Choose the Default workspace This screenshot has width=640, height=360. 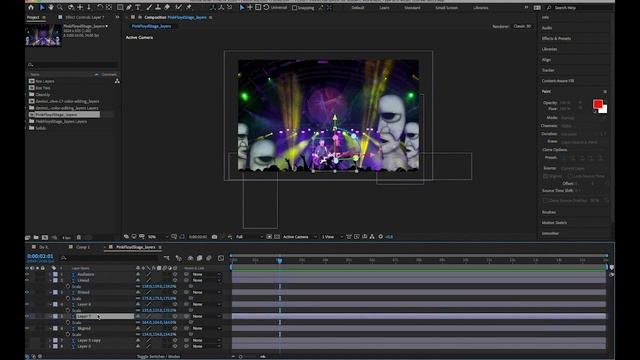[358, 8]
